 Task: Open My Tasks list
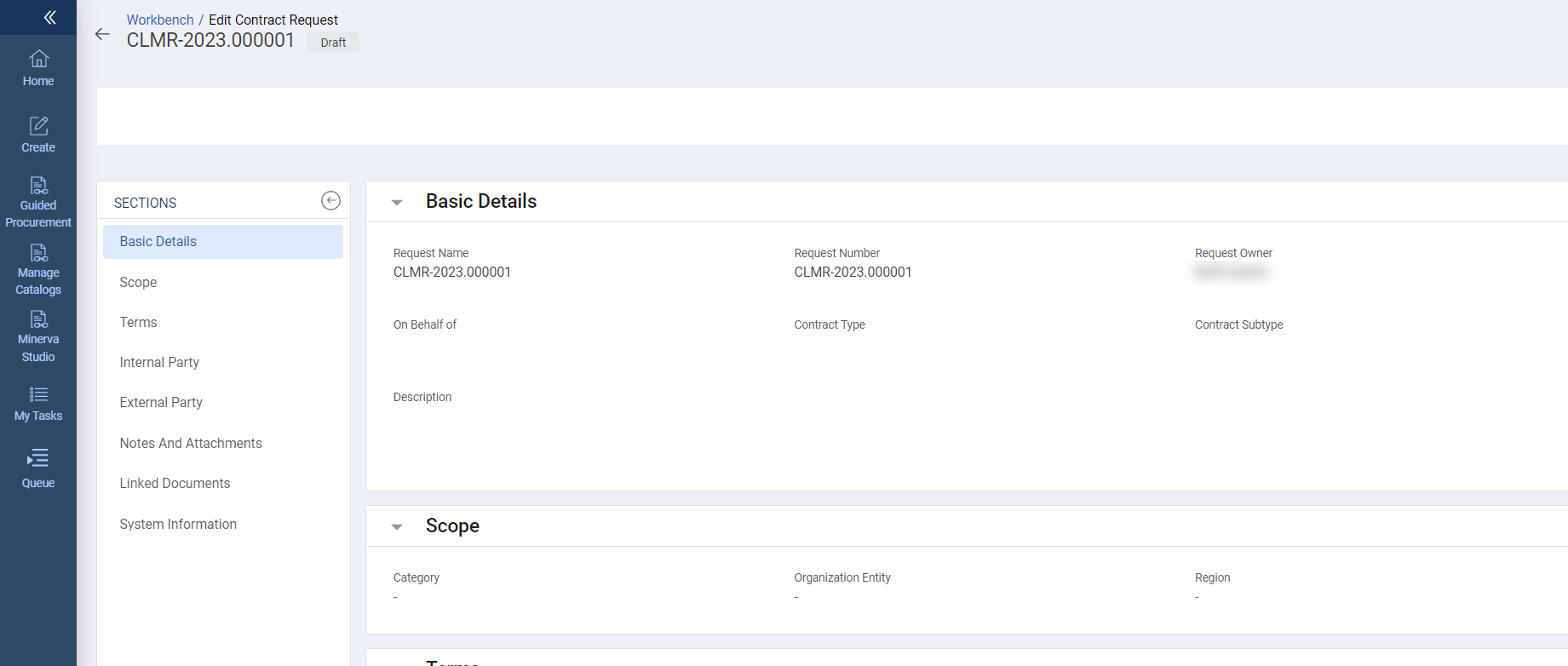click(38, 404)
